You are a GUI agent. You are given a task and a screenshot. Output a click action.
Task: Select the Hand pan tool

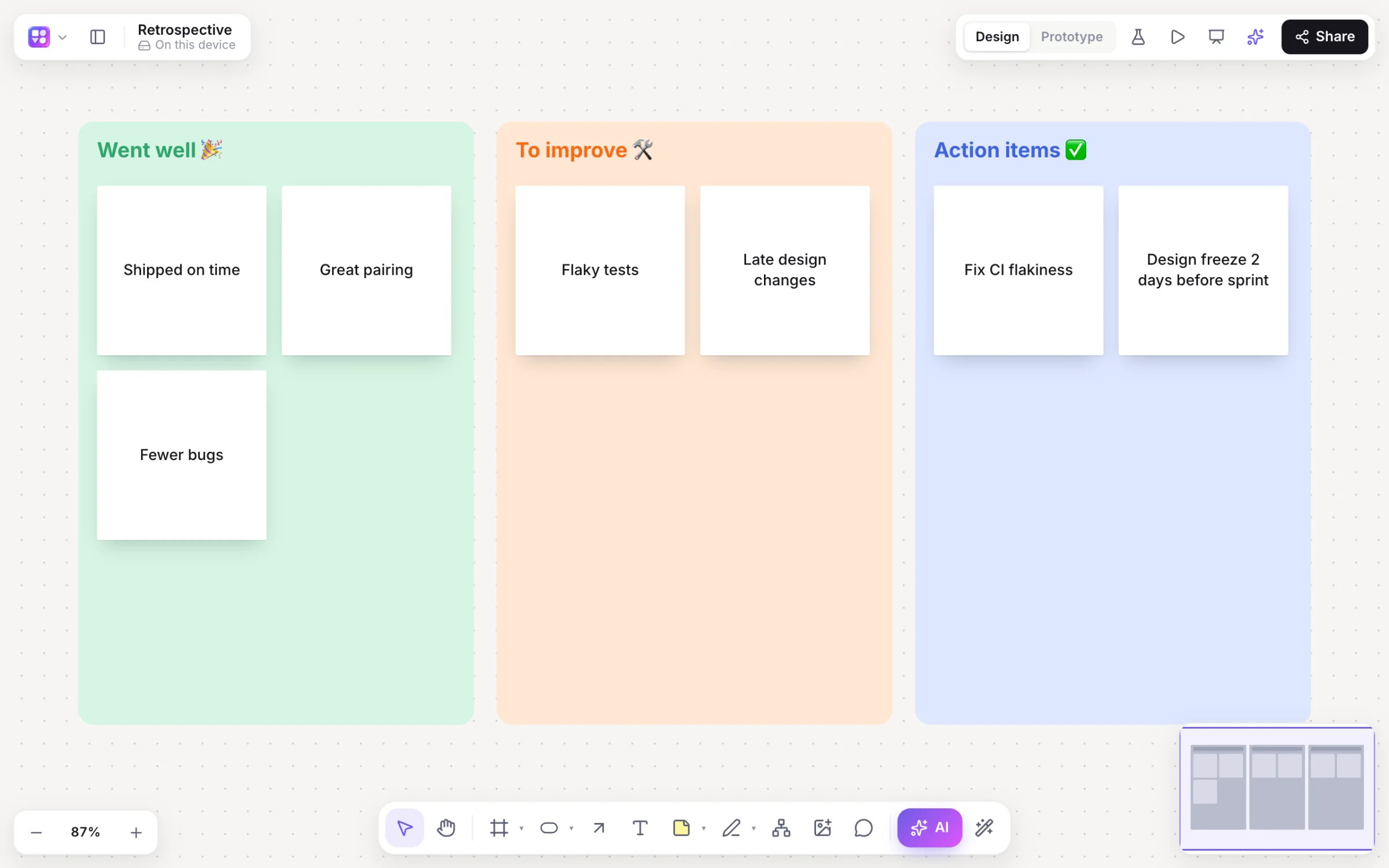[x=446, y=828]
